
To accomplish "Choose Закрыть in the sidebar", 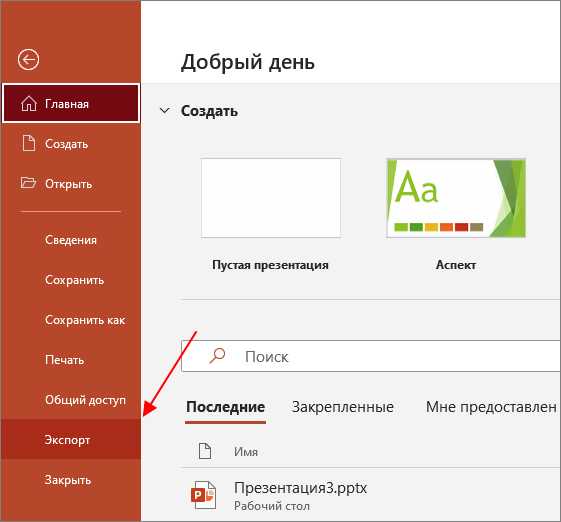I will (x=71, y=479).
